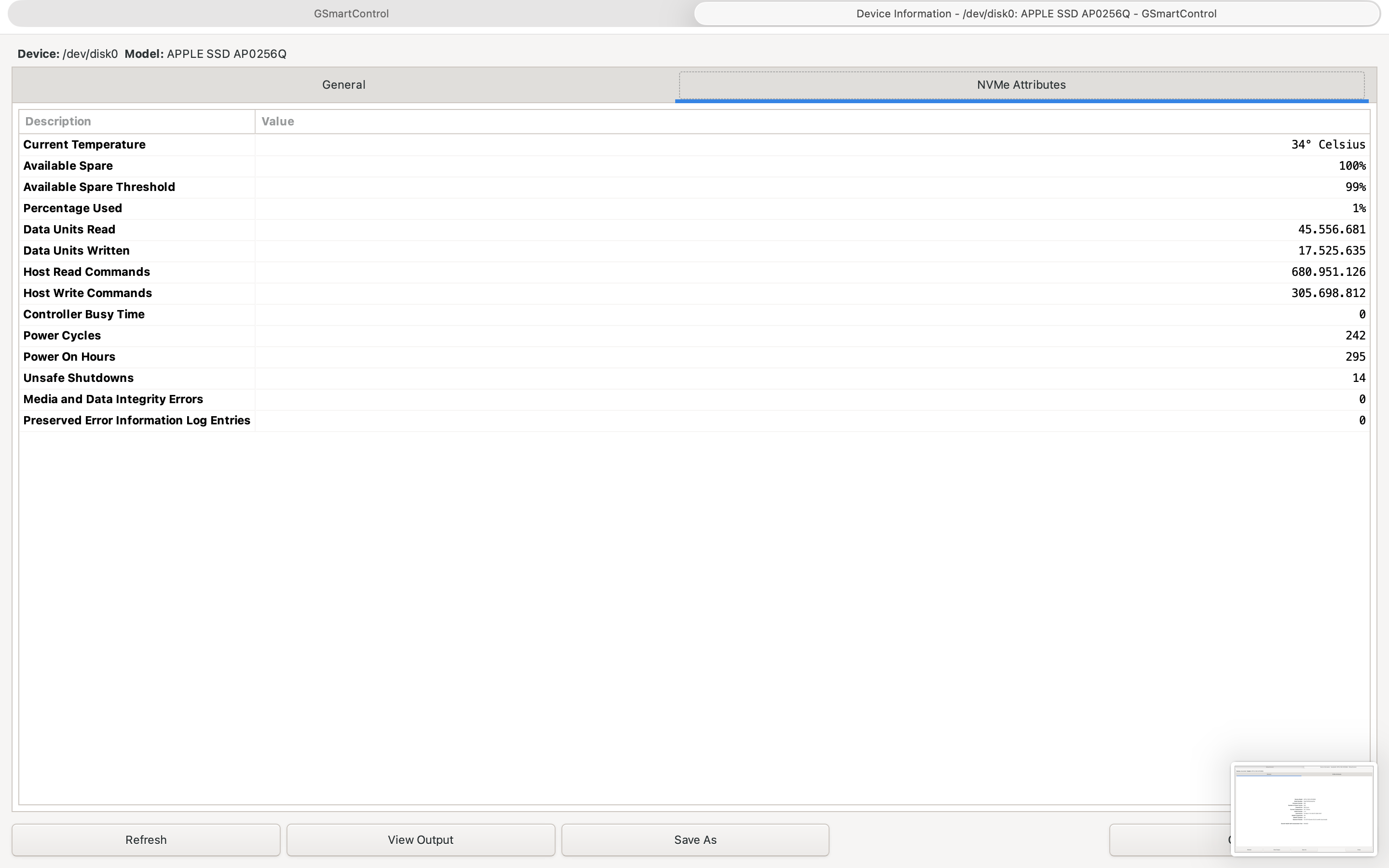Select Media and Data Integrity Errors row
Viewport: 1389px width, 868px height.
(x=113, y=400)
